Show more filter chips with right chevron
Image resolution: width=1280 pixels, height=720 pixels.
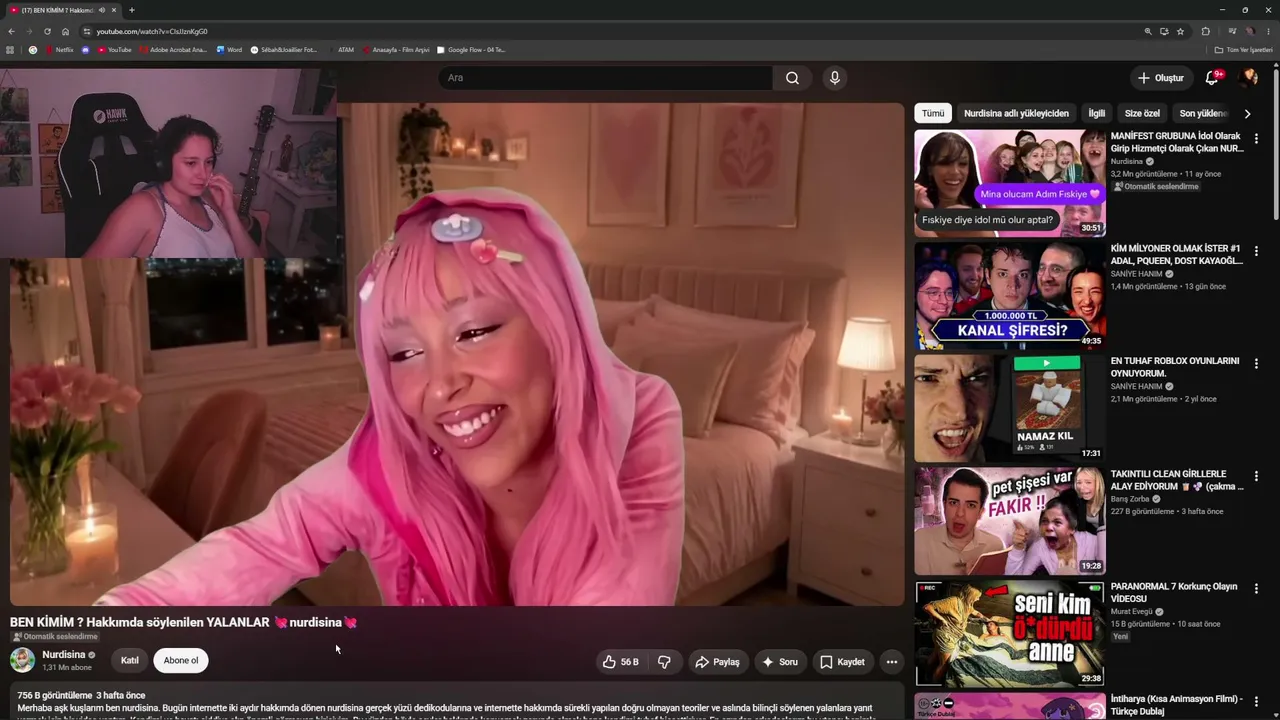tap(1247, 114)
